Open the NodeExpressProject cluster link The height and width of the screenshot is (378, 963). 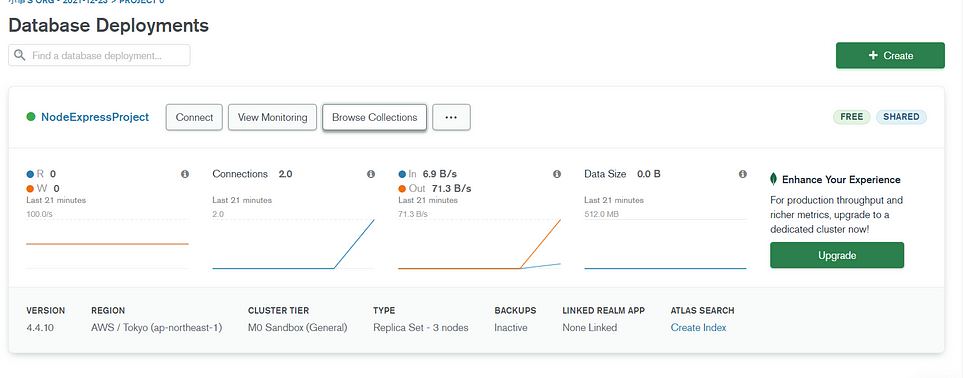(95, 117)
